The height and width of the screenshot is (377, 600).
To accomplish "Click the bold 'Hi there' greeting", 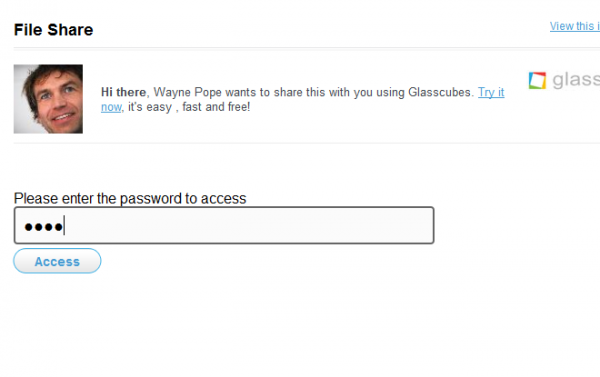I will point(124,92).
